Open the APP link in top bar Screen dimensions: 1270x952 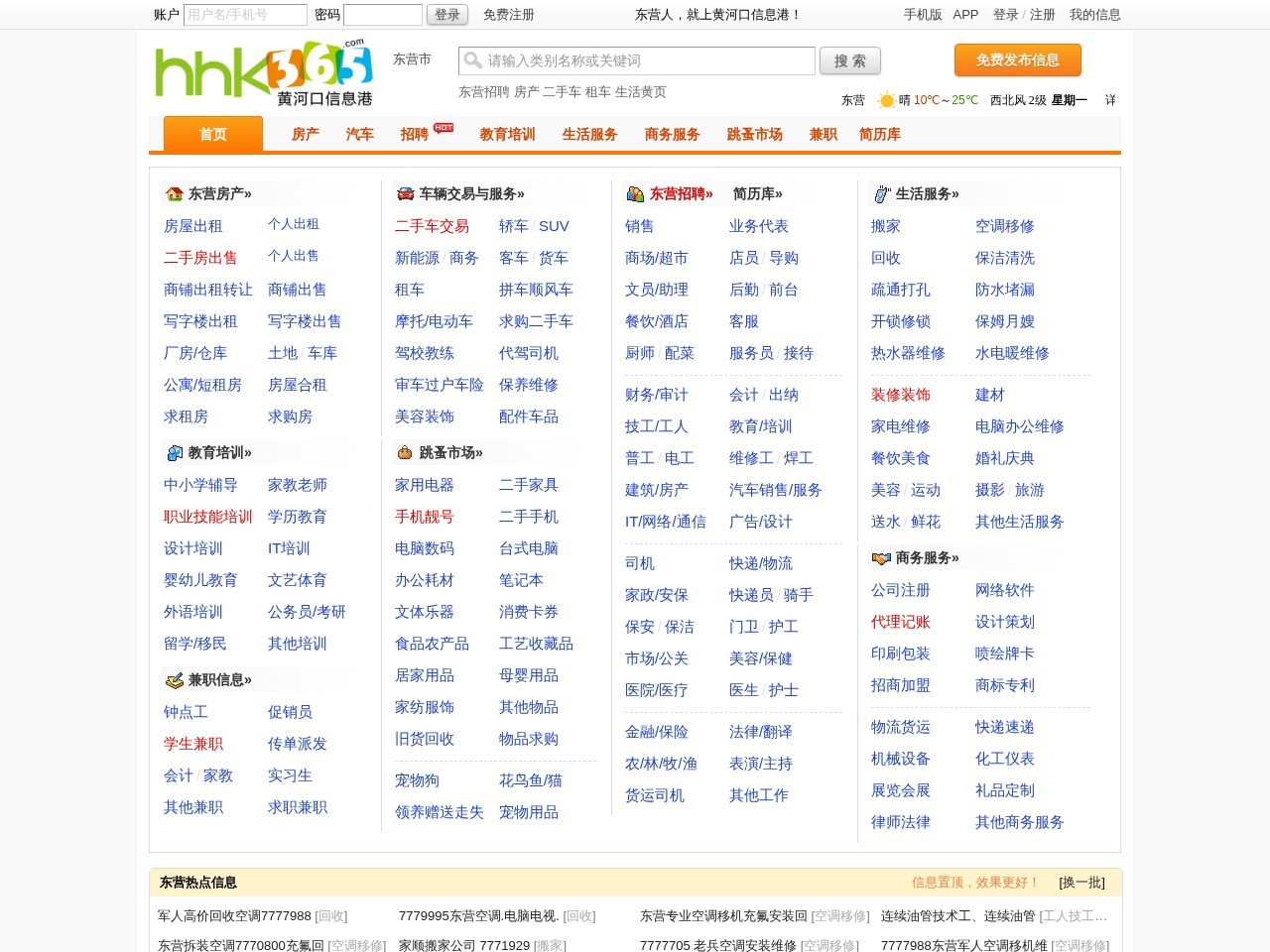(x=965, y=15)
